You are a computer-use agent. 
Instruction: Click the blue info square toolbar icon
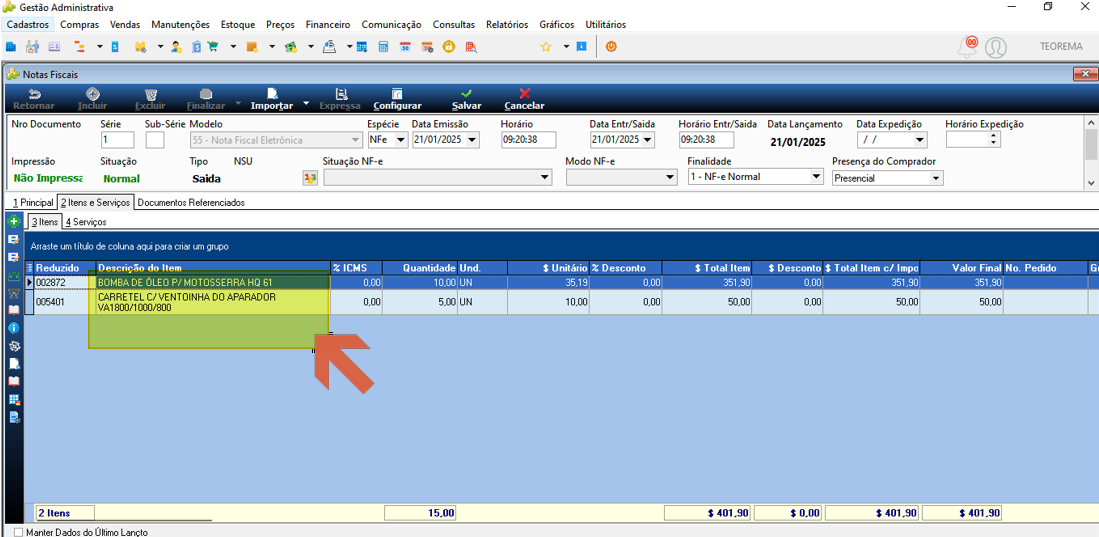(581, 47)
